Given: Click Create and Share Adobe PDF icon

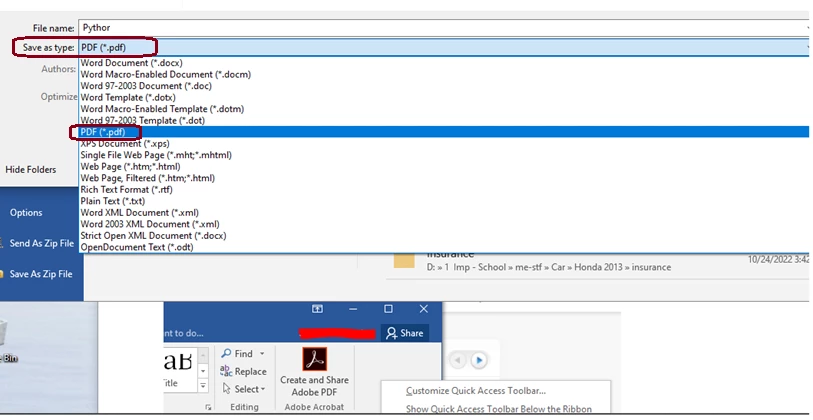Looking at the screenshot, I should (x=314, y=360).
